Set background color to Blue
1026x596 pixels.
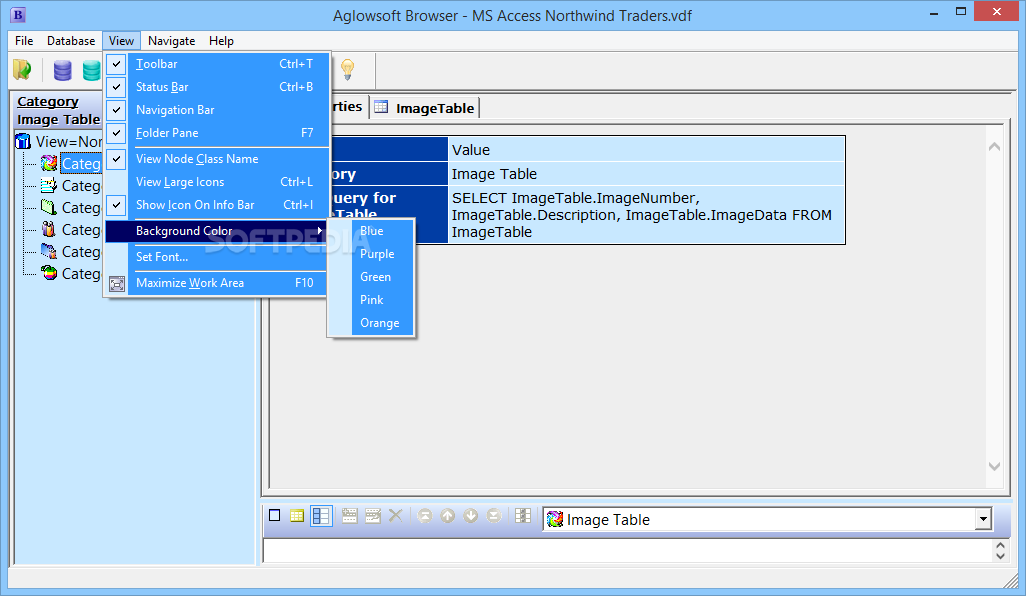point(371,231)
